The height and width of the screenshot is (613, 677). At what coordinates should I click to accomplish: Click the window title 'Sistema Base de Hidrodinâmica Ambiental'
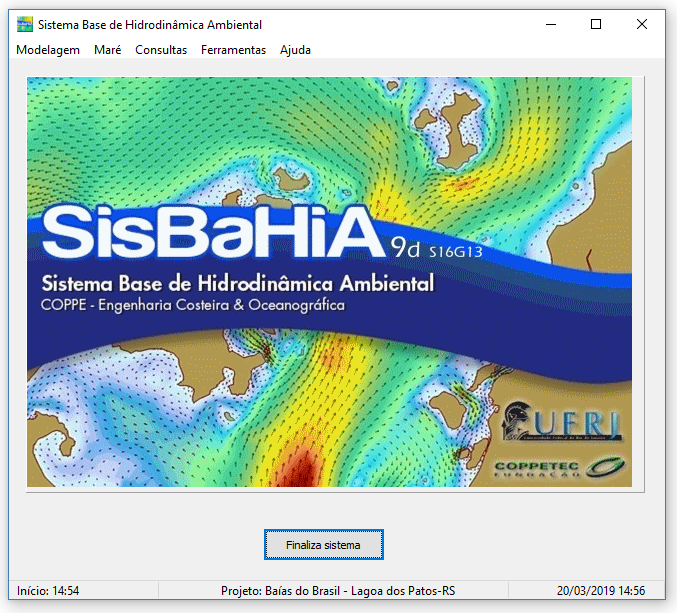(x=150, y=25)
